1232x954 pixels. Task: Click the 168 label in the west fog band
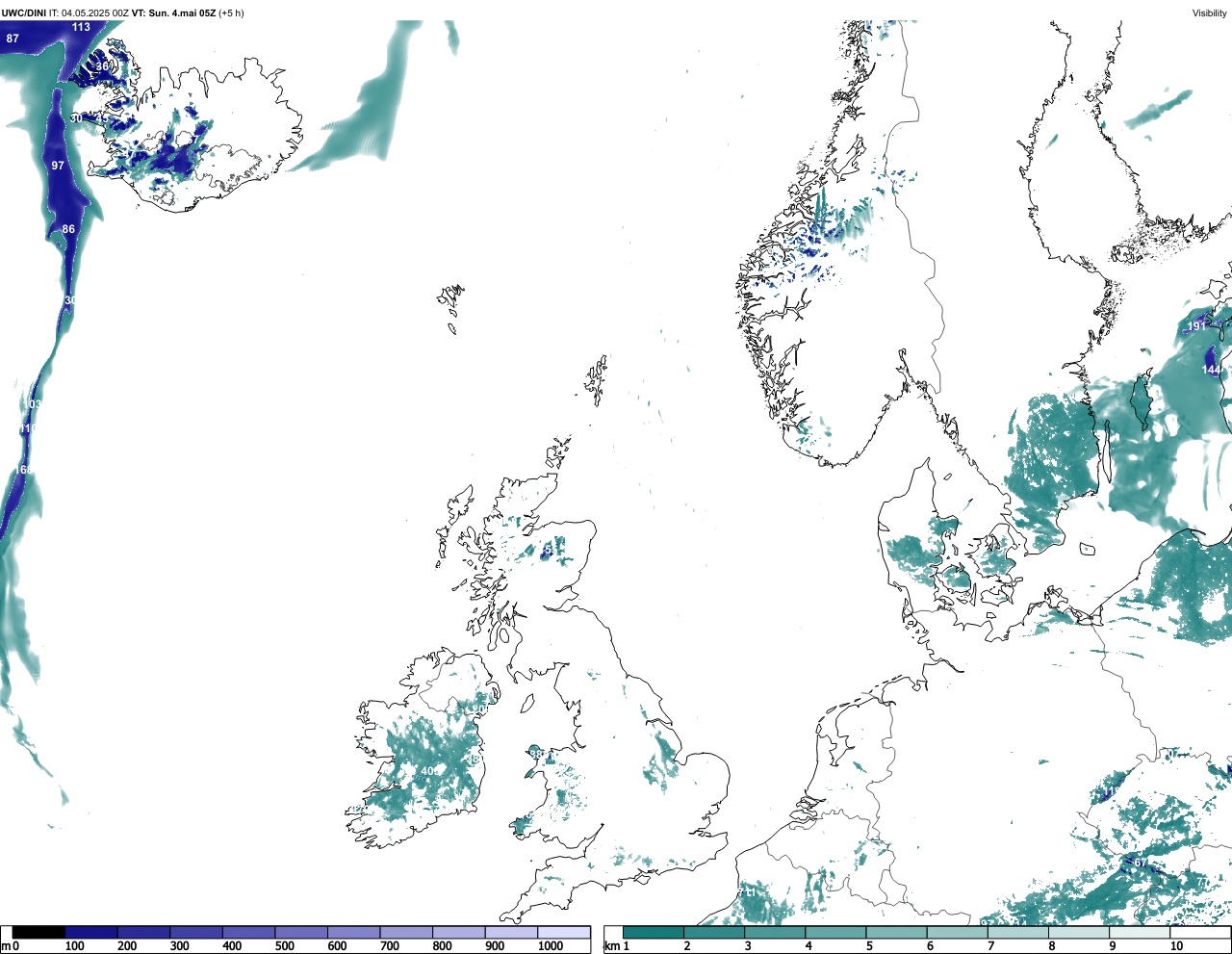[23, 470]
